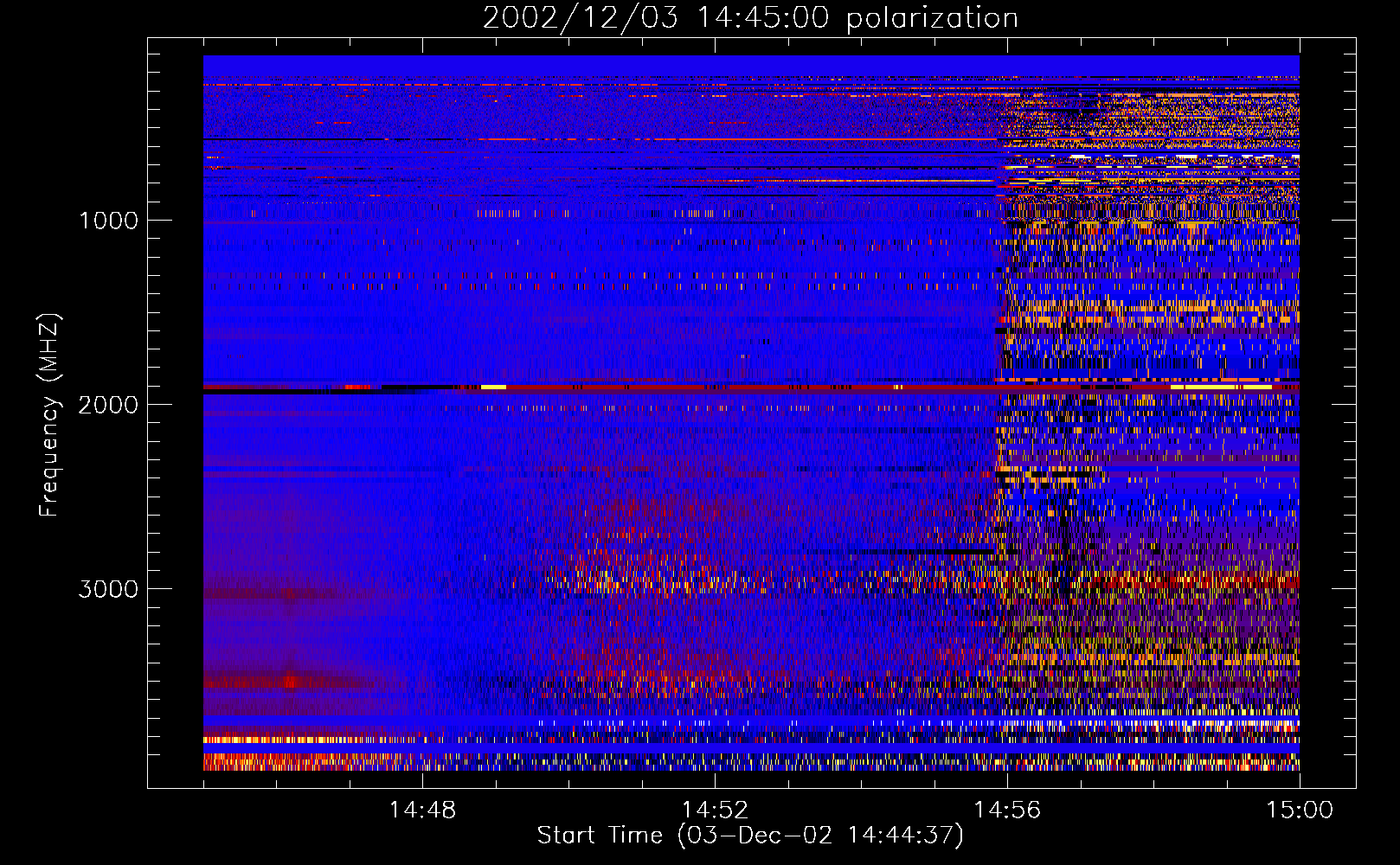The width and height of the screenshot is (1400, 865).
Task: Click the 14:52 time tick label
Action: tap(715, 811)
